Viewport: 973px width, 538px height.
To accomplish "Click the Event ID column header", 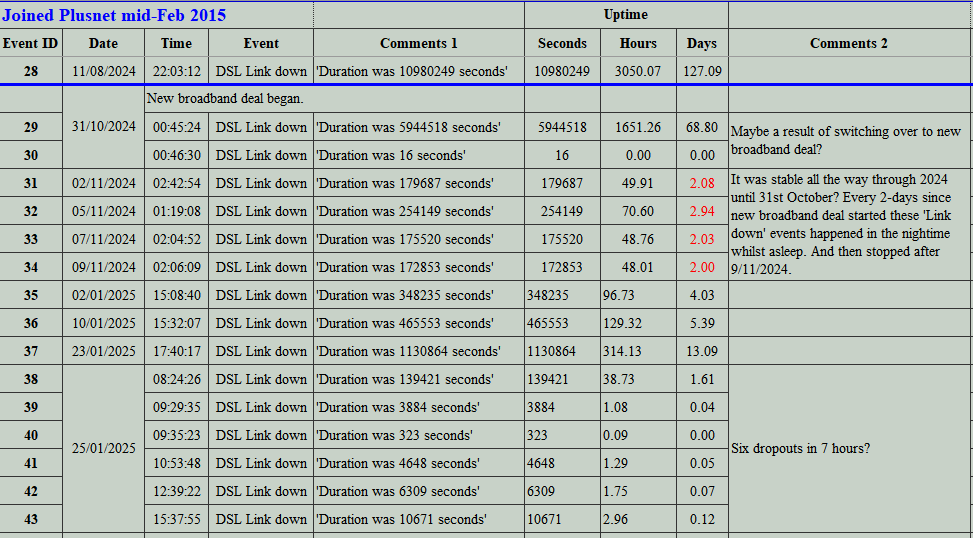I will pyautogui.click(x=31, y=43).
